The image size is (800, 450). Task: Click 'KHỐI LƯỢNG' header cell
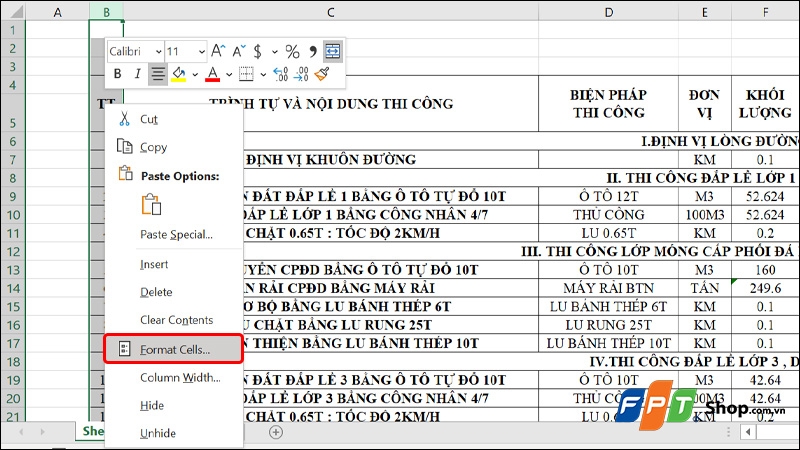pos(765,104)
